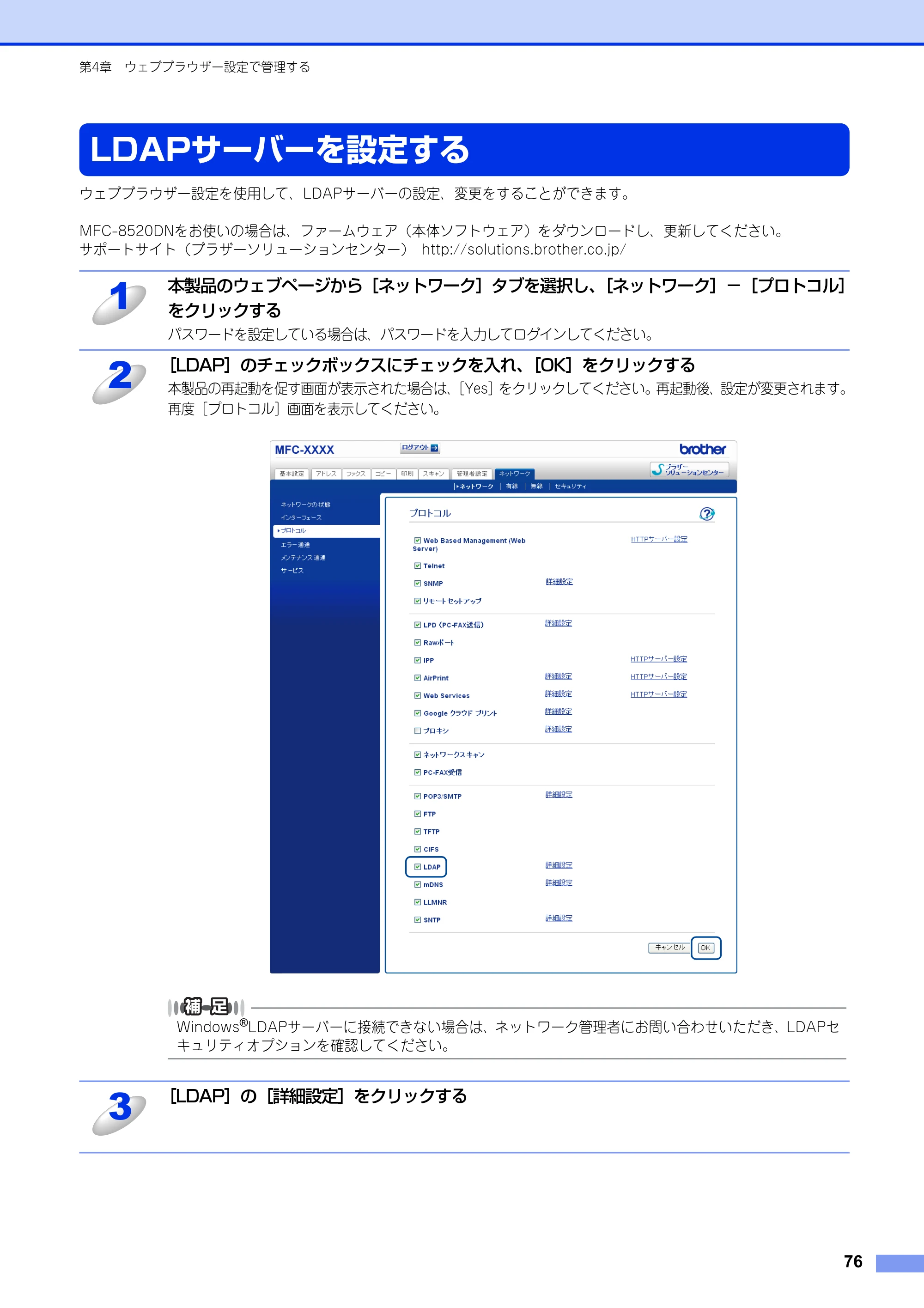Screen dimensions: 924x1308
Task: Toggle the mDNS checkbox
Action: click(418, 885)
